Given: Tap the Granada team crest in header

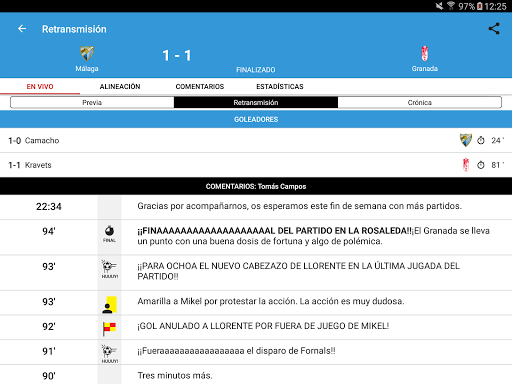Looking at the screenshot, I should pyautogui.click(x=424, y=53).
